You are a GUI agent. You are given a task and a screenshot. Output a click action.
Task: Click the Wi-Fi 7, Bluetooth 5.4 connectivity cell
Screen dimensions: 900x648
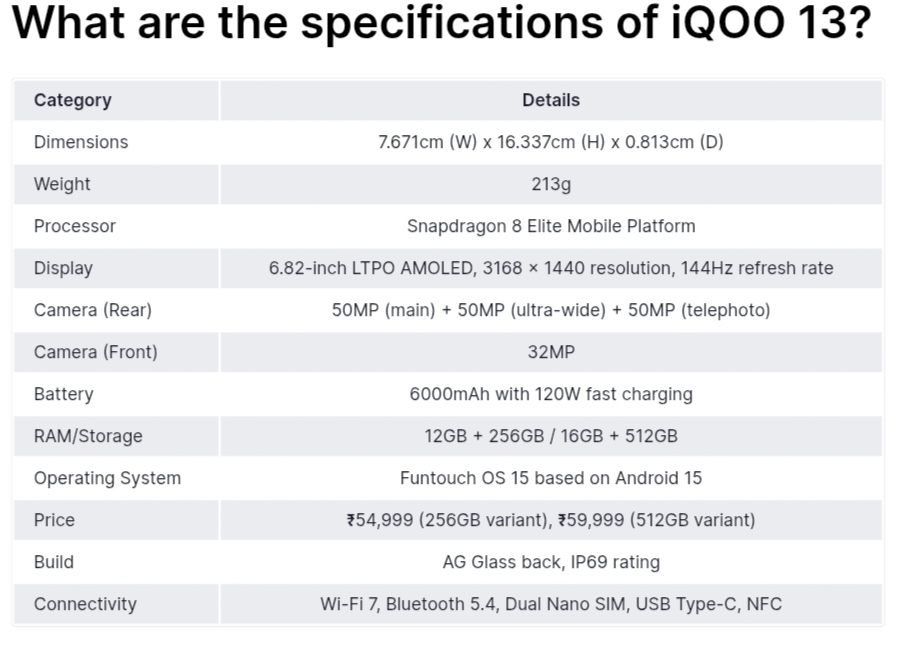(551, 604)
